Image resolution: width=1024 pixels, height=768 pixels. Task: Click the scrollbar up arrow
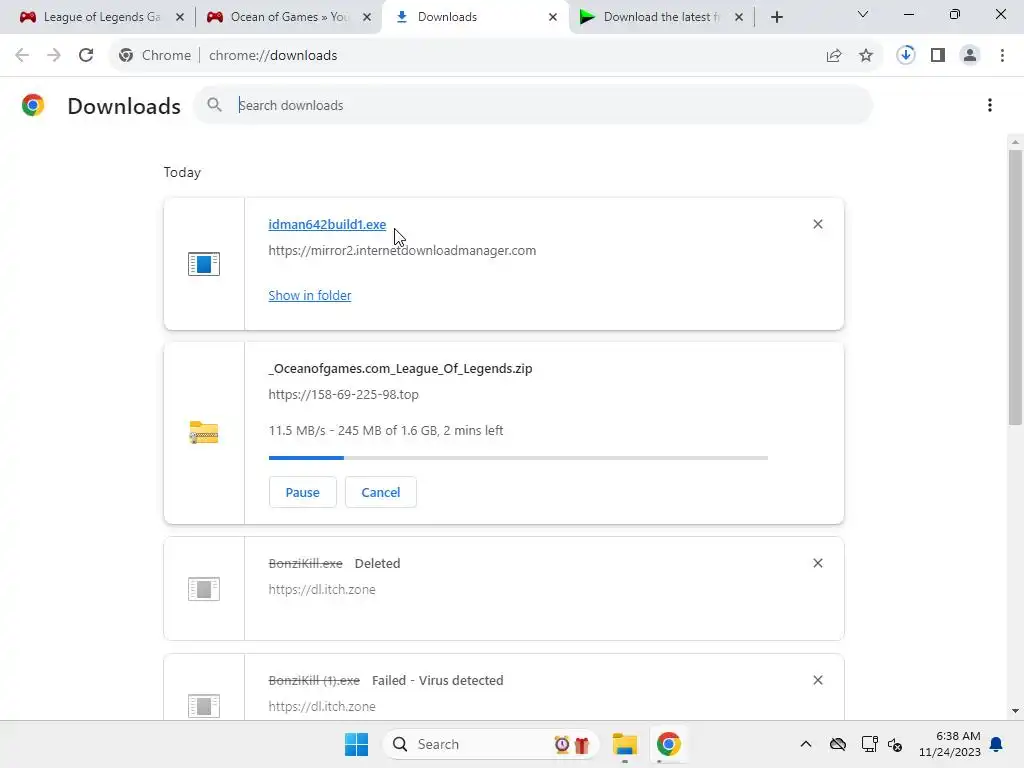[x=1015, y=142]
